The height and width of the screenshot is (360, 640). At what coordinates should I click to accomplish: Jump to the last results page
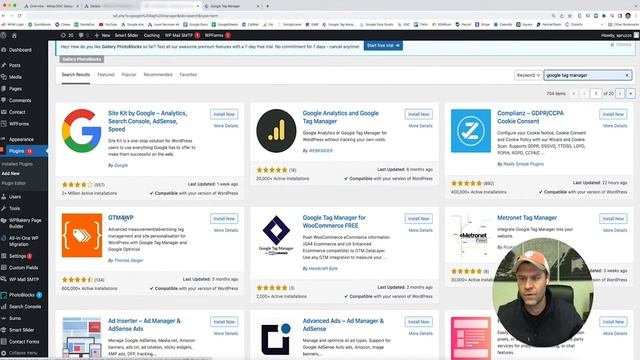[x=631, y=93]
